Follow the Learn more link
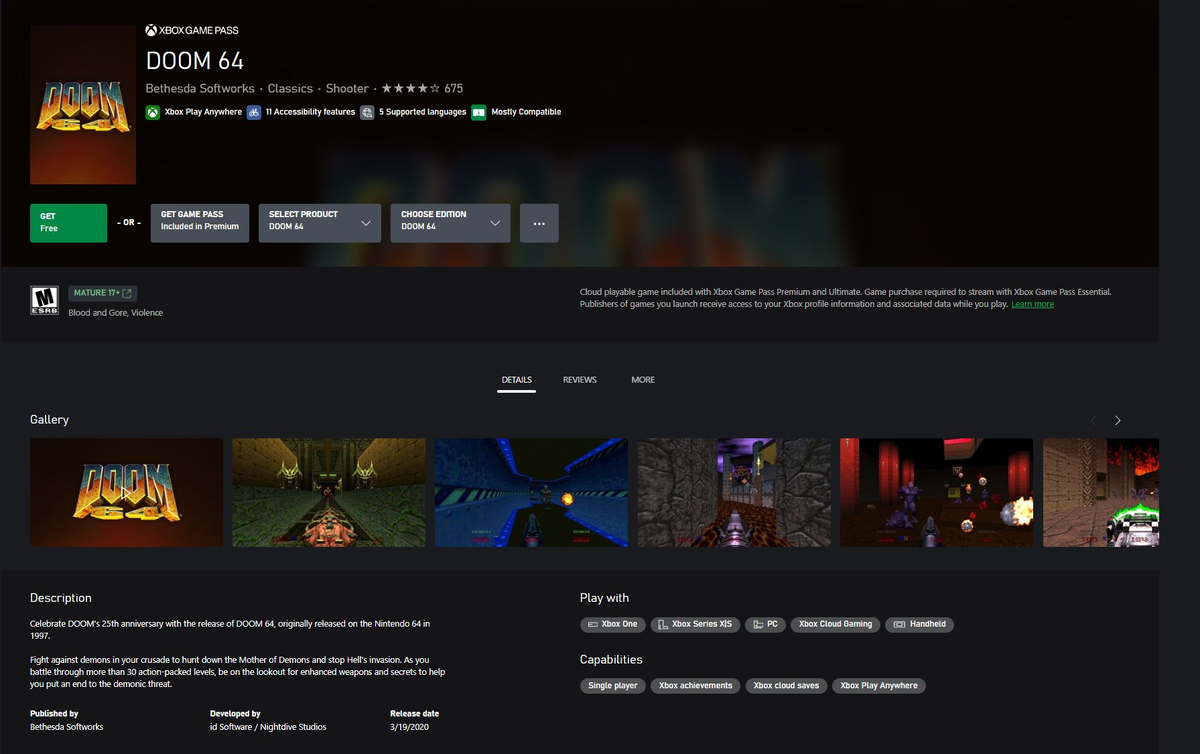 (1032, 304)
